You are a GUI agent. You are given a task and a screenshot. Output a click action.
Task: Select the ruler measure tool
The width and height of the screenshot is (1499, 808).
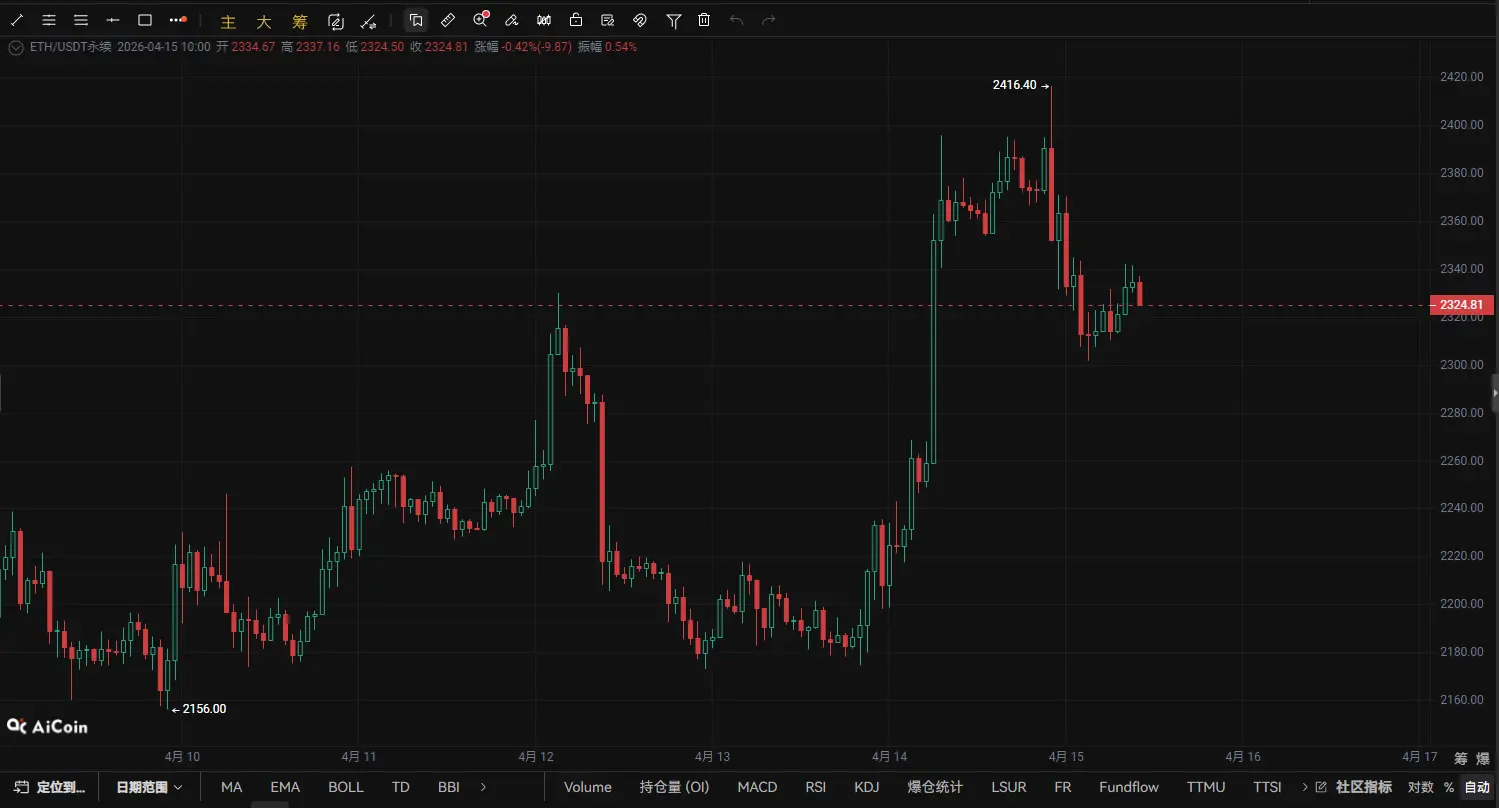coord(448,20)
